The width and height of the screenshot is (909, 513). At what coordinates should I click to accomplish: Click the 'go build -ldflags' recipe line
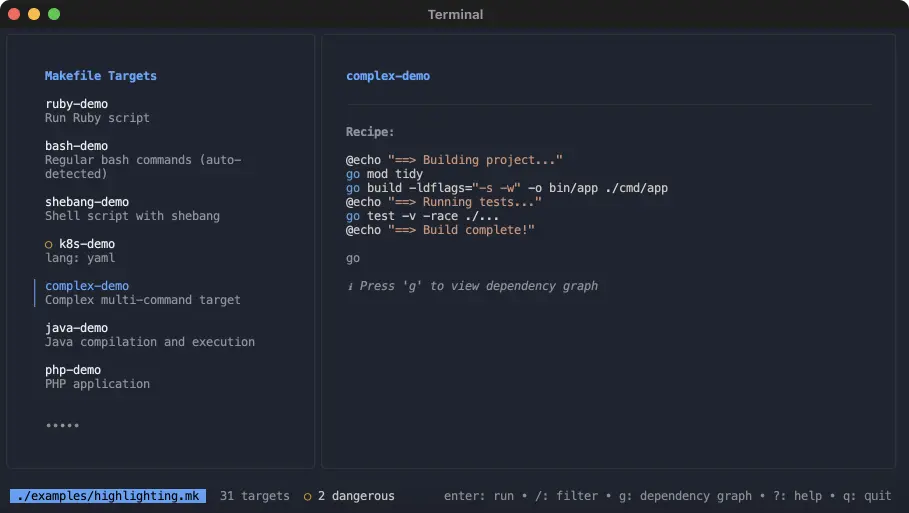507,188
